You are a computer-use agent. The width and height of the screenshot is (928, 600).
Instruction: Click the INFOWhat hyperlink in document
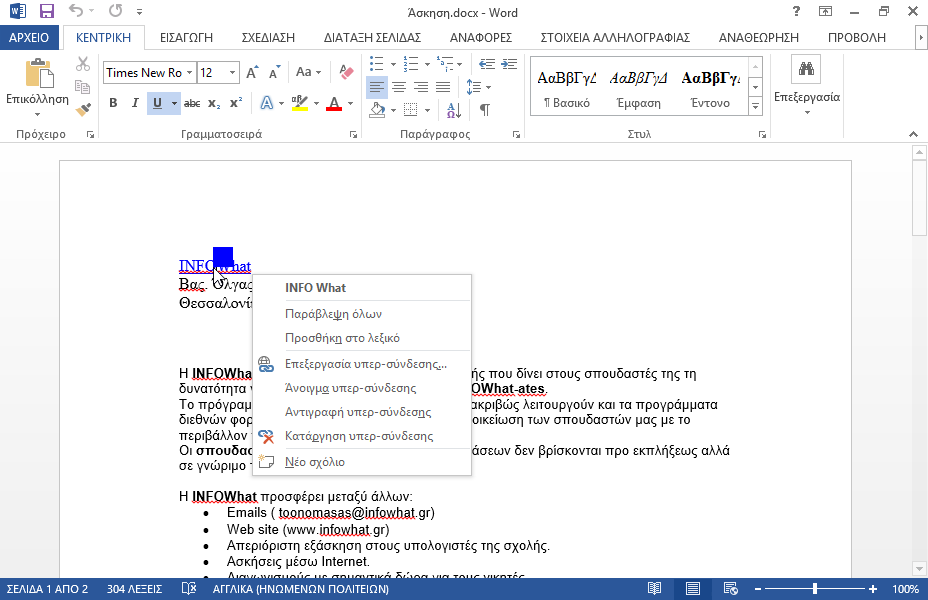pyautogui.click(x=215, y=266)
